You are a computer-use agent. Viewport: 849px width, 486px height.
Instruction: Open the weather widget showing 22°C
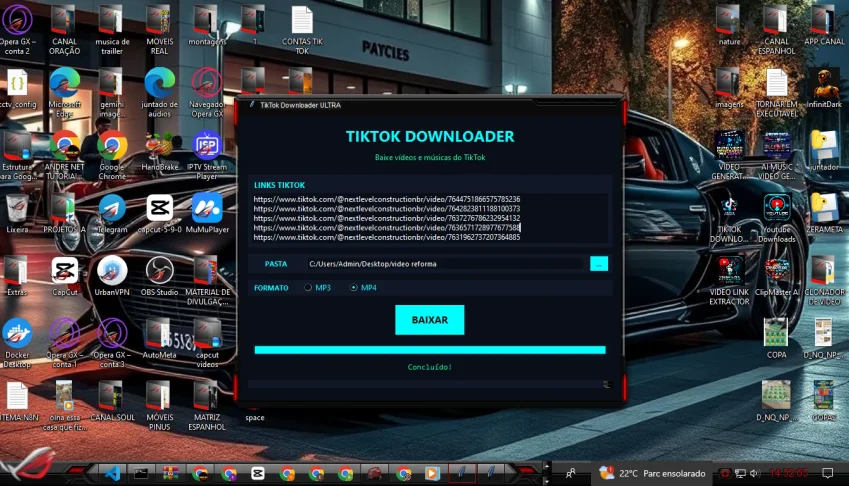pyautogui.click(x=652, y=474)
